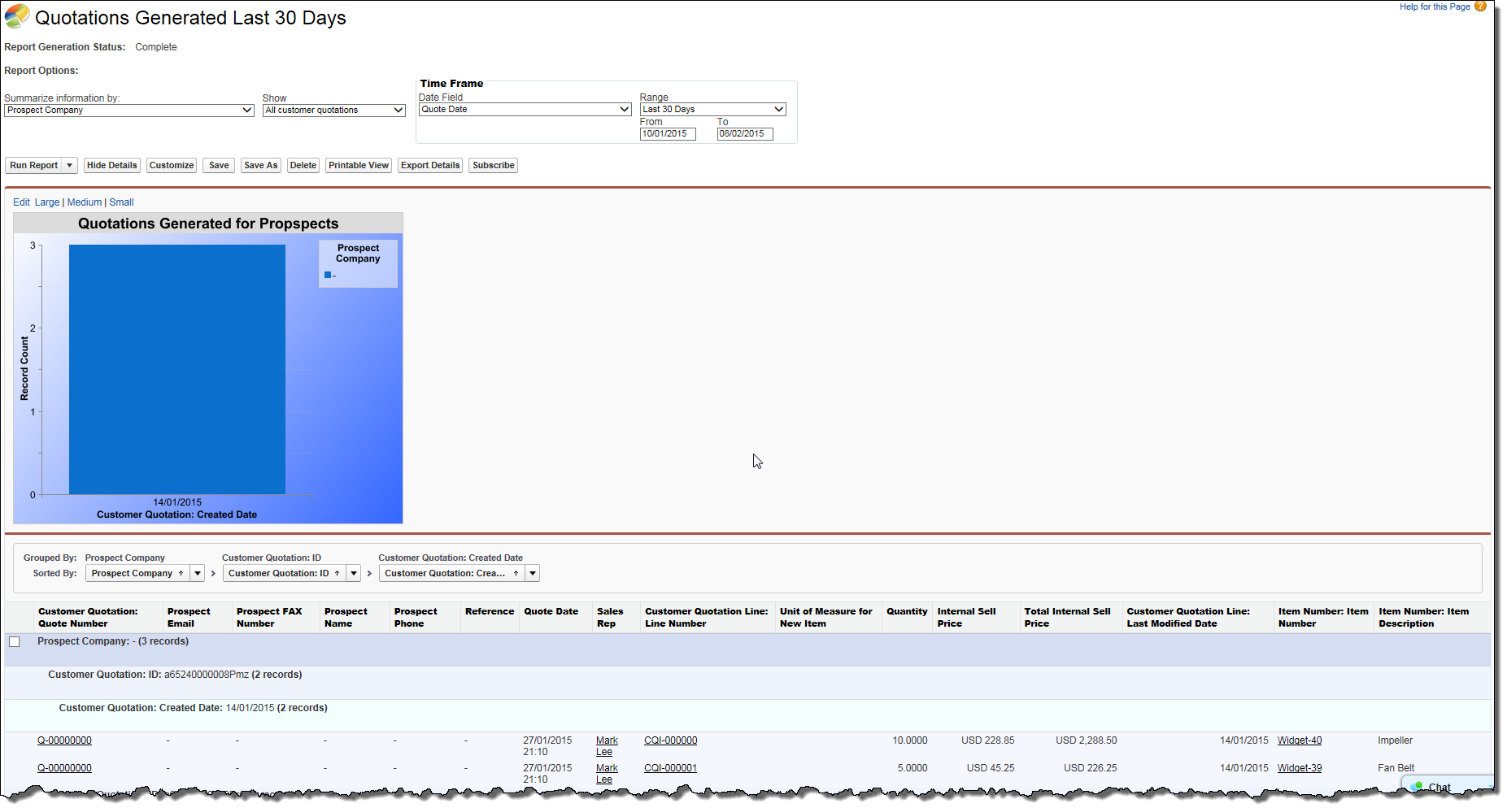
Task: Click the Chat status icon
Action: pos(1418,787)
